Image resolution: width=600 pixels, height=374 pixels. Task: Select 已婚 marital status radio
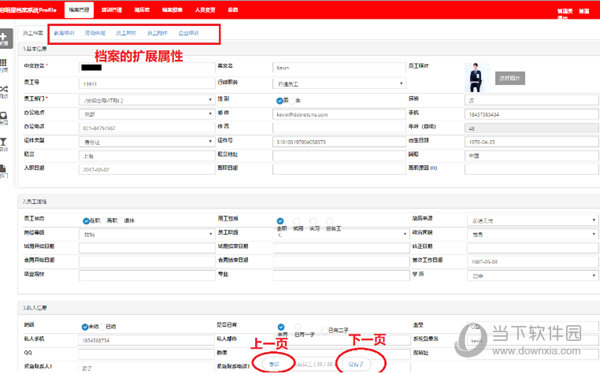pyautogui.click(x=103, y=327)
